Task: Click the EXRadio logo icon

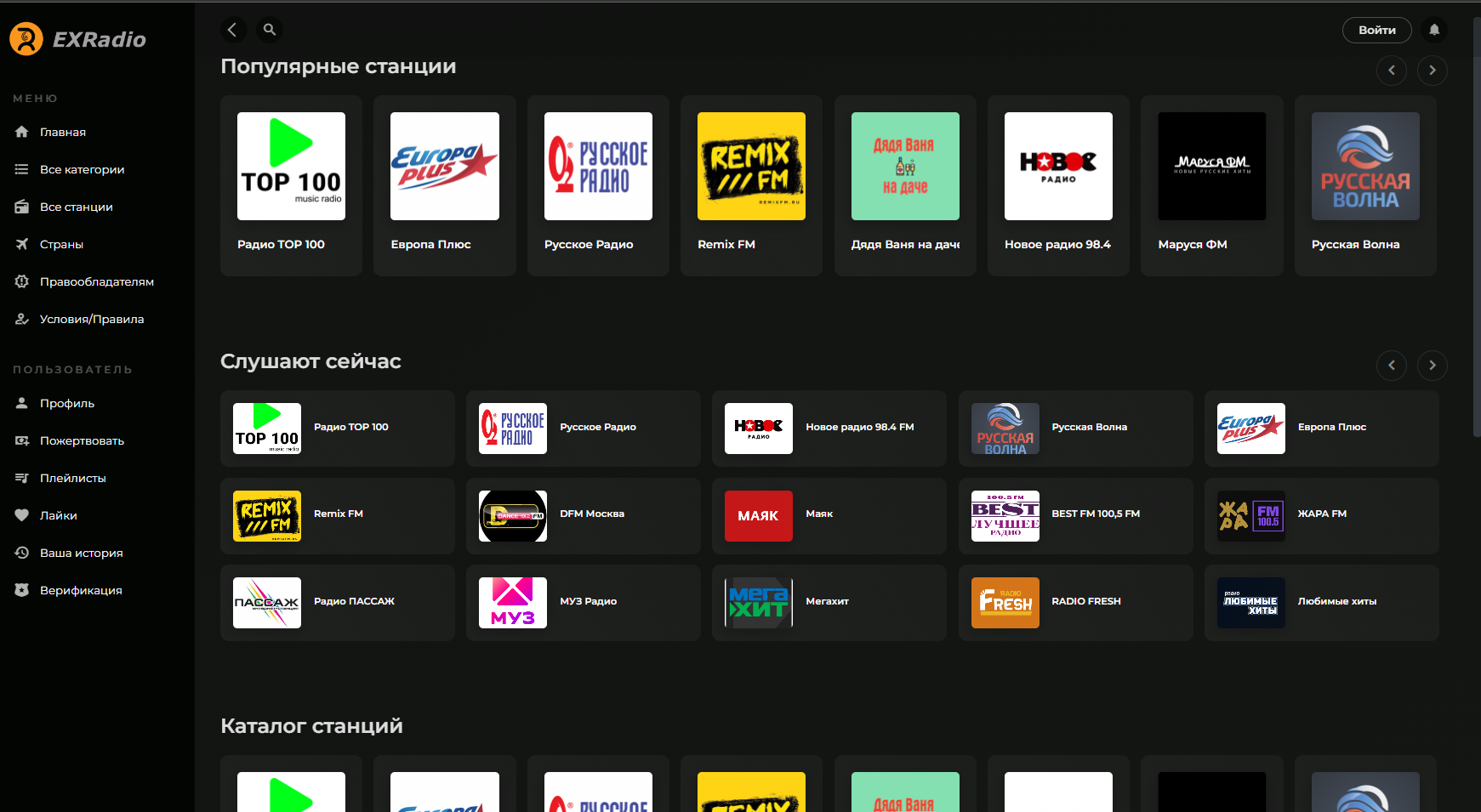Action: pyautogui.click(x=26, y=39)
